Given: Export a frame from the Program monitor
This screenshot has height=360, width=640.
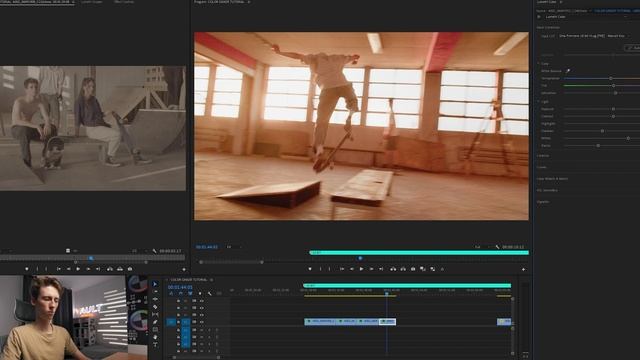Looking at the screenshot, I should (413, 269).
